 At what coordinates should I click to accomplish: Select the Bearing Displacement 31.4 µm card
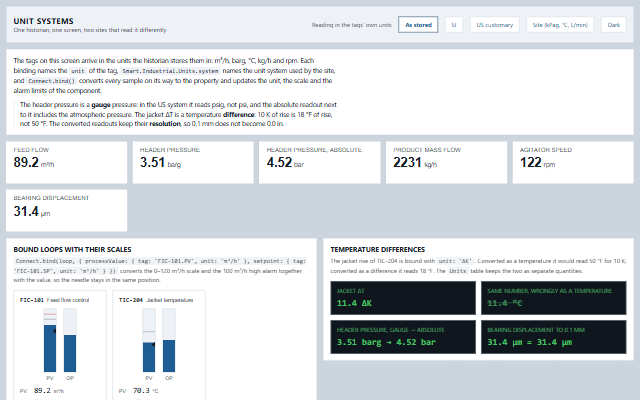coord(67,210)
